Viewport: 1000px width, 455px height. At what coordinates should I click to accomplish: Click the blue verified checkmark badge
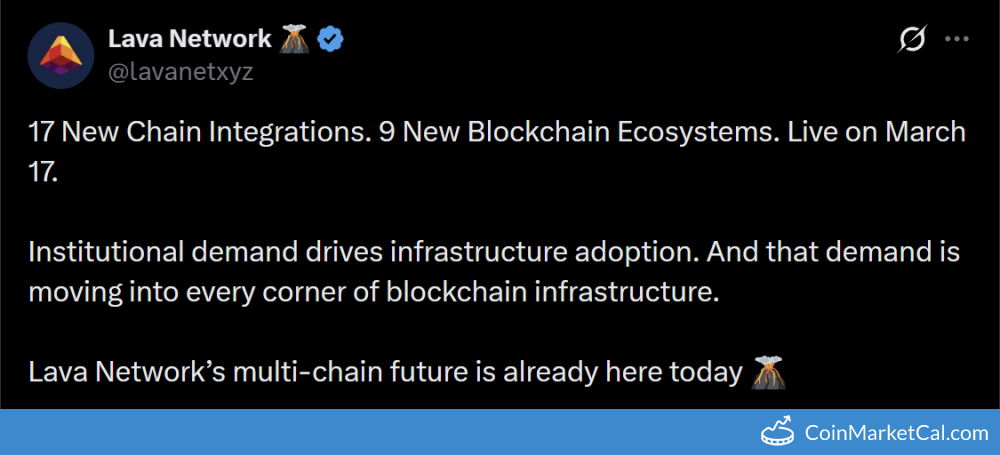pos(331,39)
